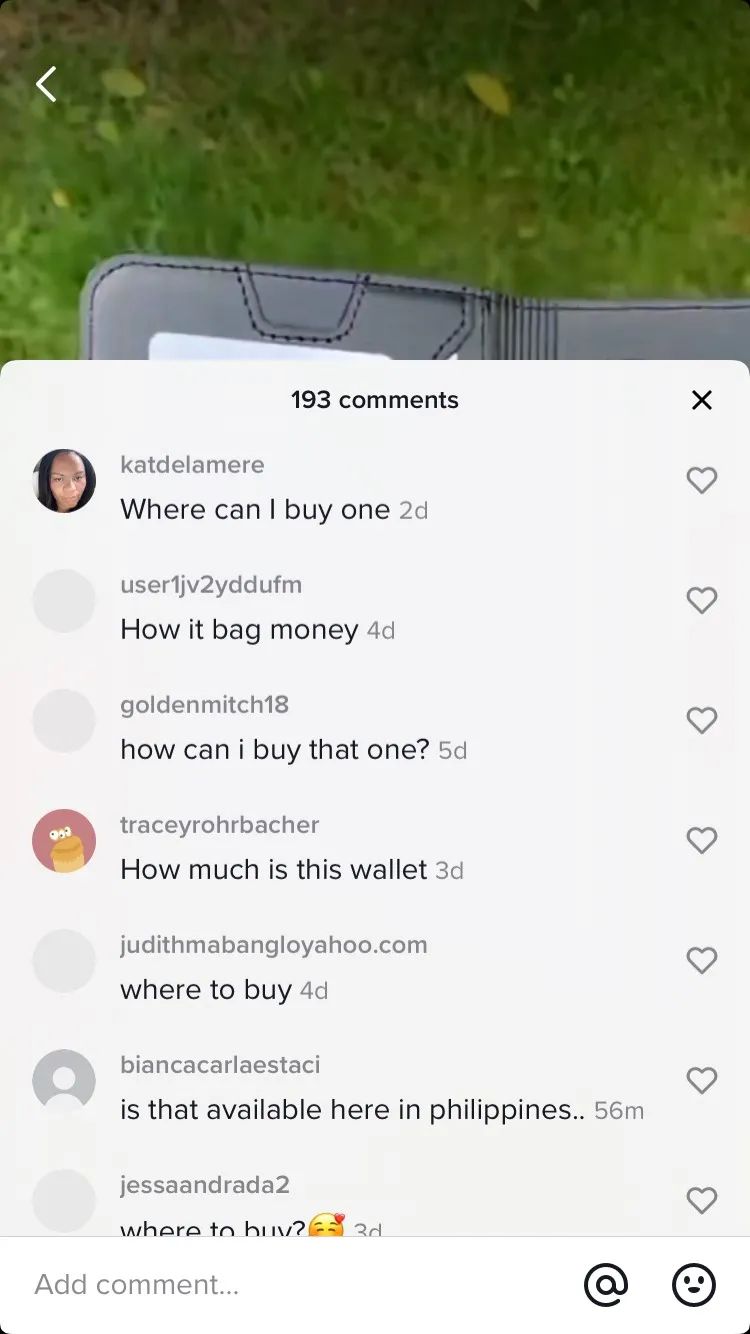Select the comment 'How it bag money'

click(239, 630)
